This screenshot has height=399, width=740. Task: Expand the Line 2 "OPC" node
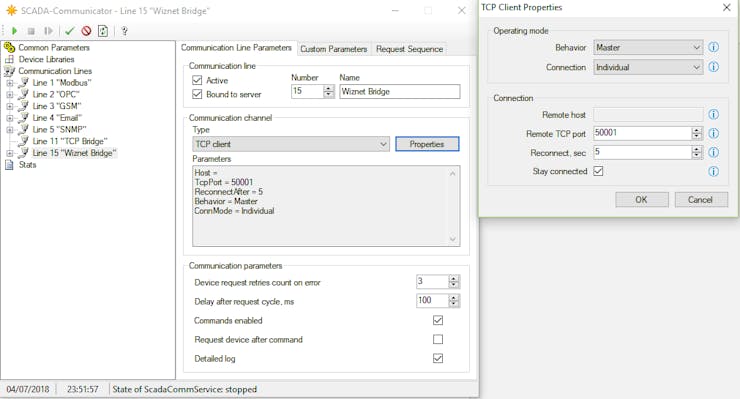(9, 94)
